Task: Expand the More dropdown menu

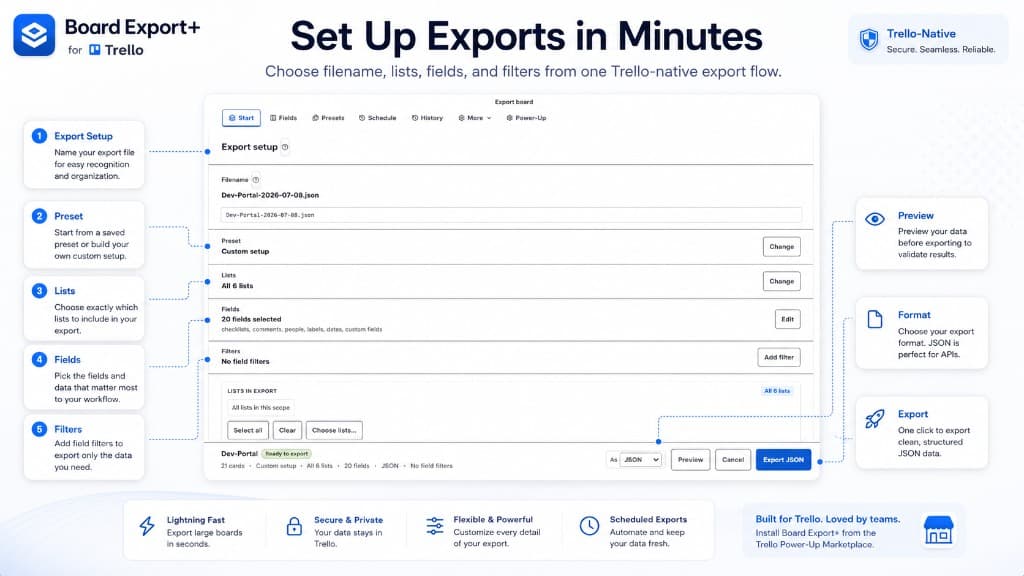Action: pyautogui.click(x=475, y=118)
